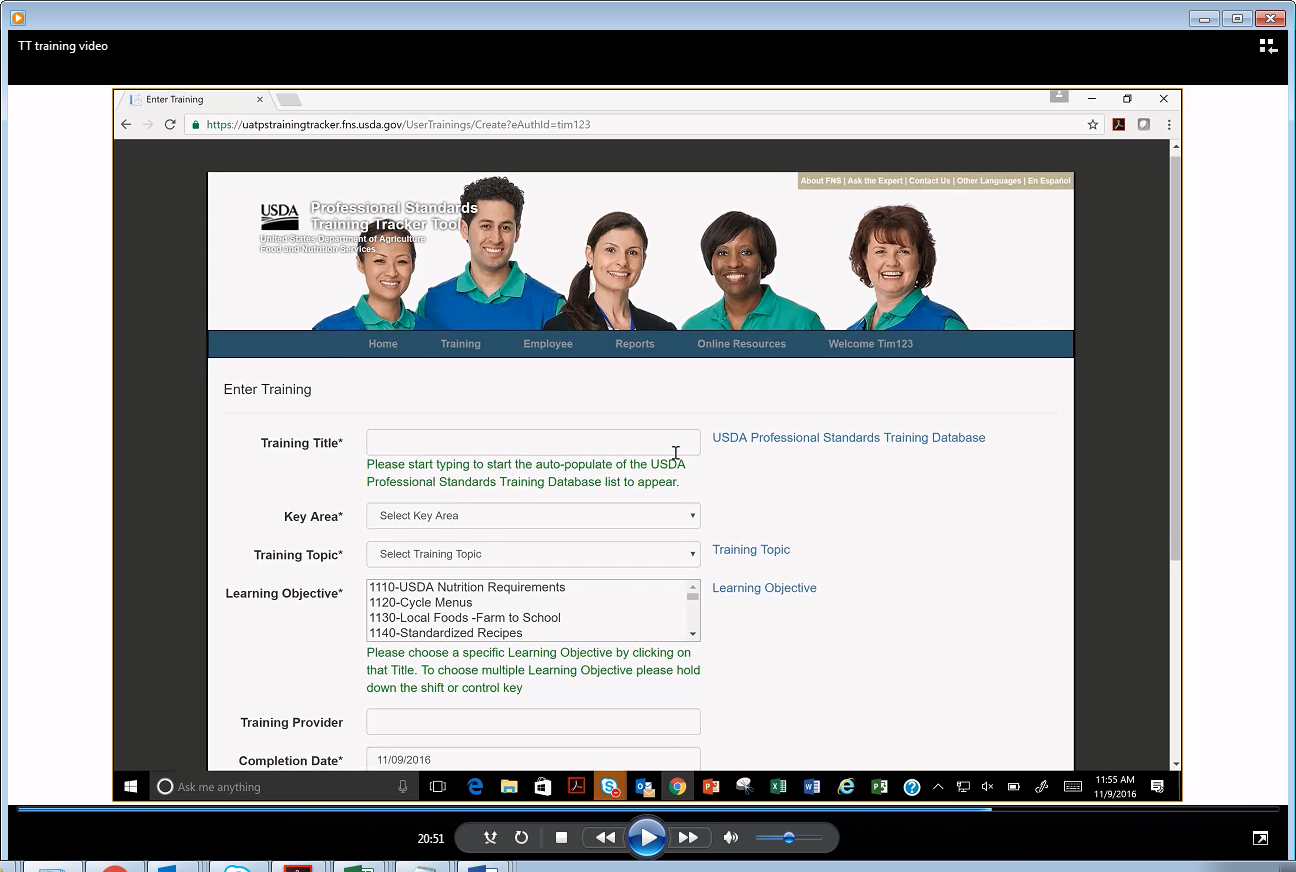Image resolution: width=1296 pixels, height=872 pixels.
Task: Toggle shuffle mode in the player
Action: [x=490, y=838]
